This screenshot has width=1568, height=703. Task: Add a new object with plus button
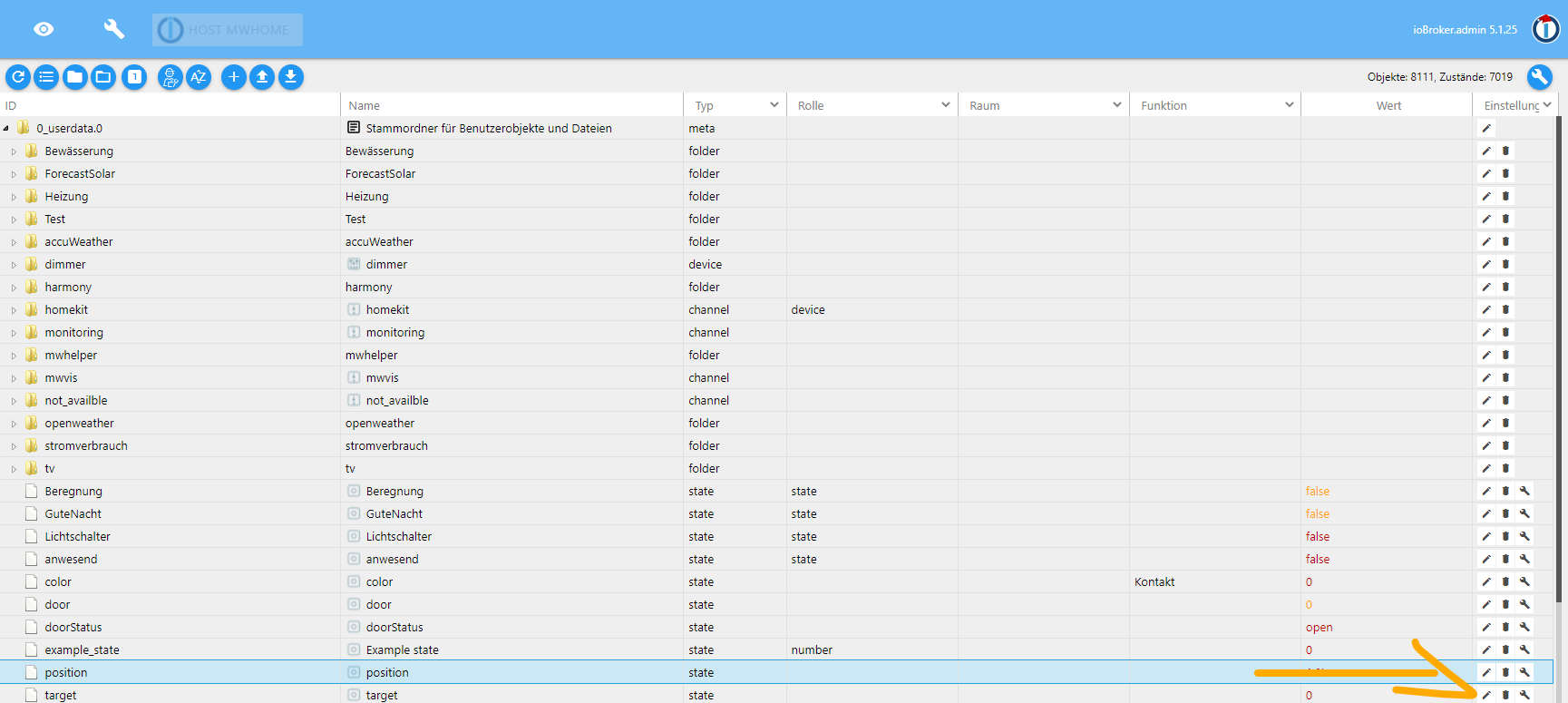pyautogui.click(x=233, y=77)
